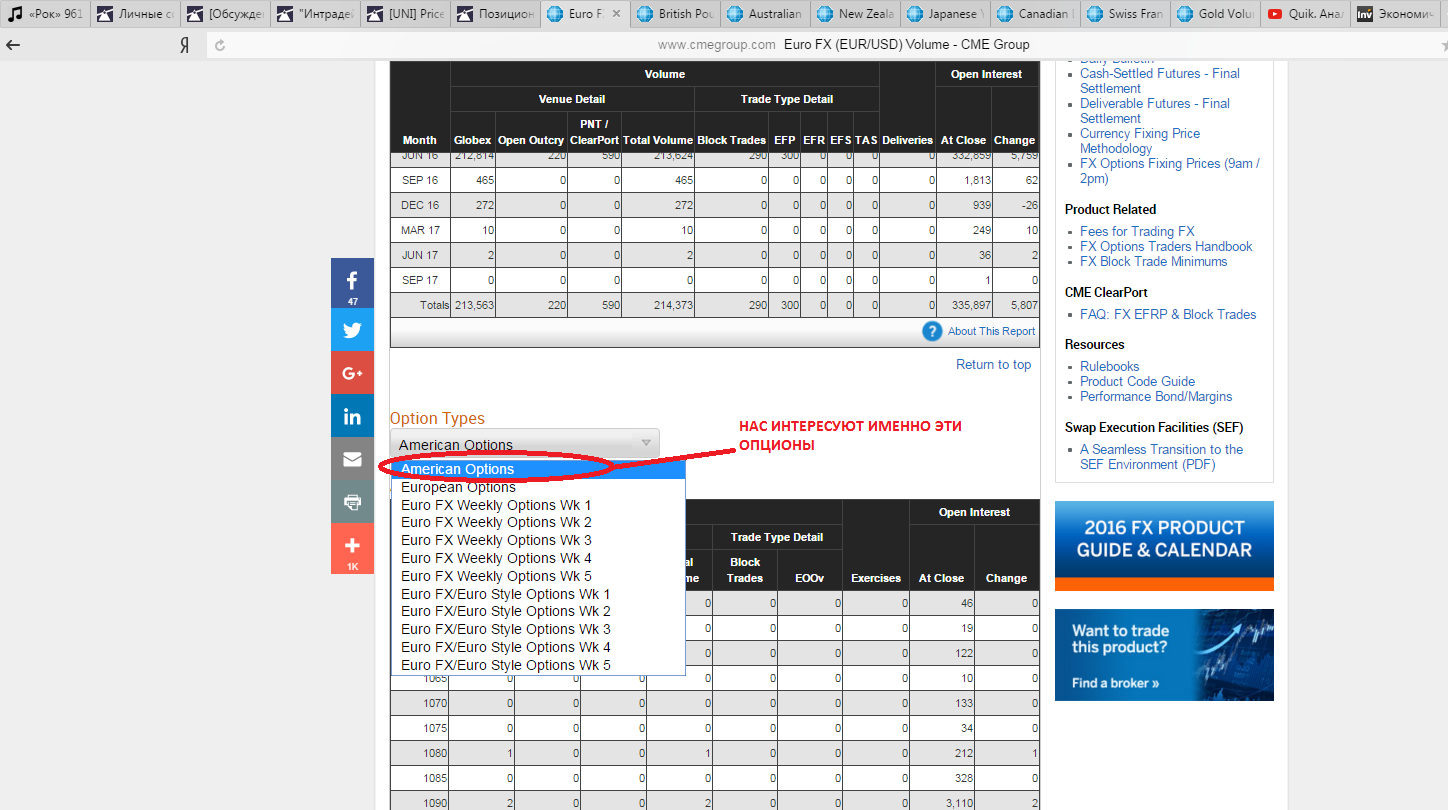
Task: Choose Euro FX/Euro Style Options Wk 2
Action: pyautogui.click(x=538, y=611)
